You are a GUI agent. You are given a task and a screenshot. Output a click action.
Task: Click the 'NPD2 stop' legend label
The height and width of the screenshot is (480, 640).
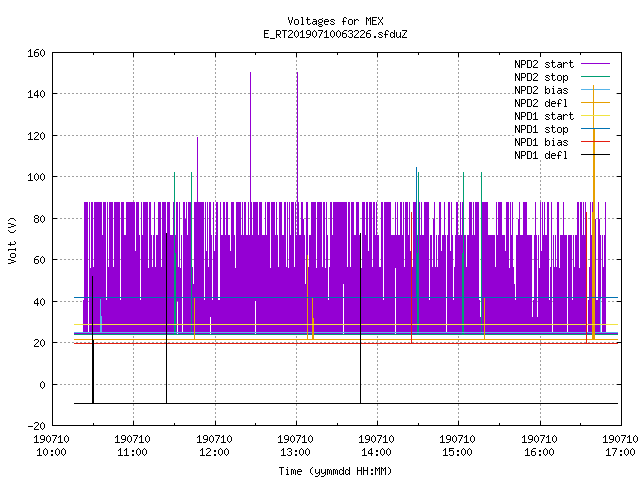click(541, 77)
